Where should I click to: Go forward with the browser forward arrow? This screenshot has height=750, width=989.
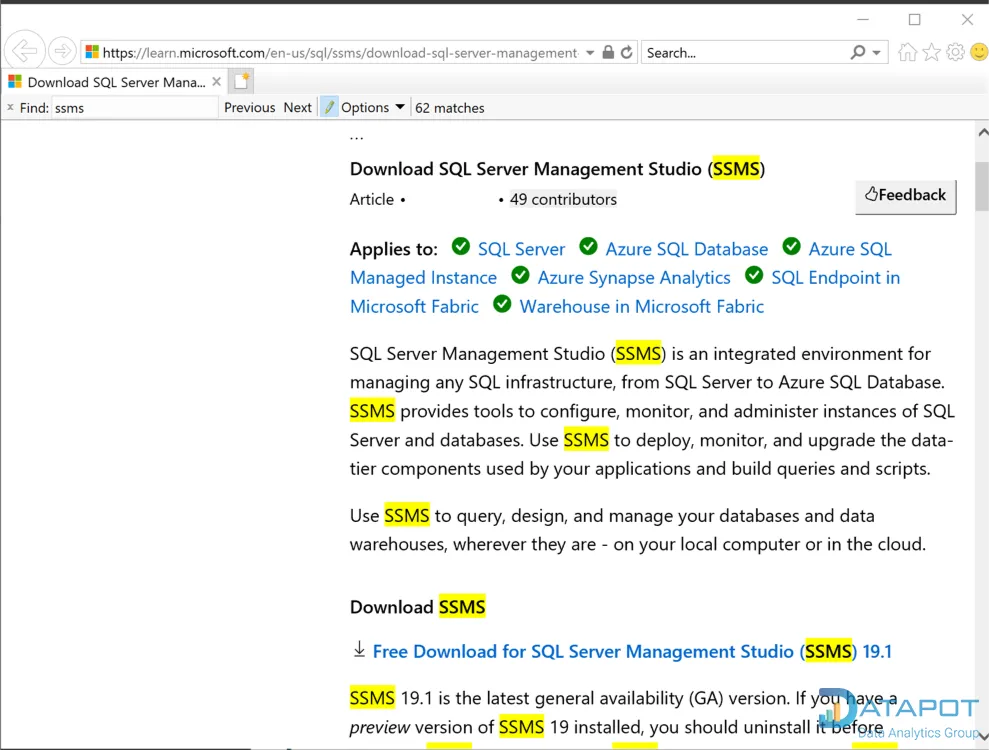click(62, 51)
